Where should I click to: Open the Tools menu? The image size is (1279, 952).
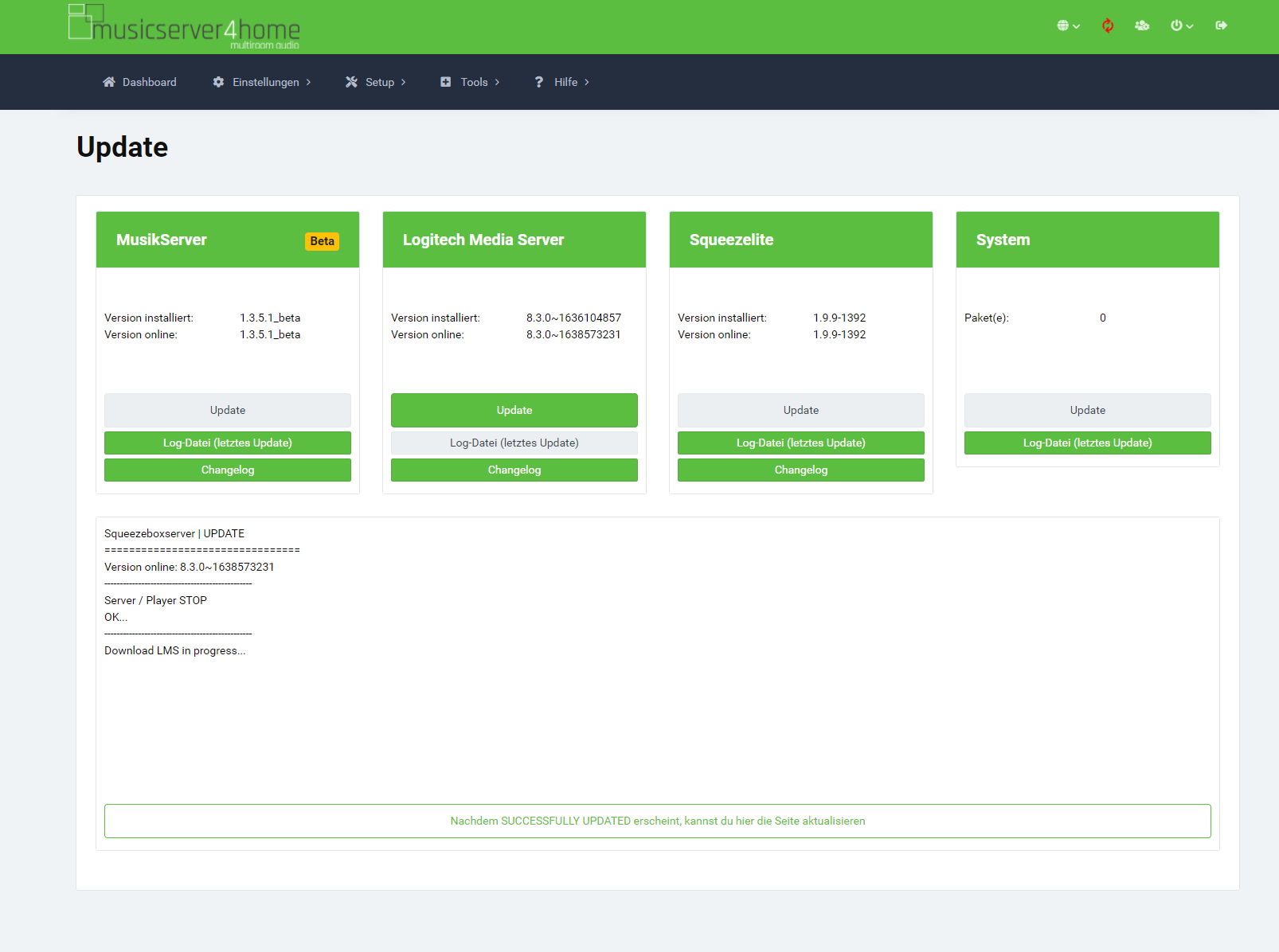tap(470, 82)
